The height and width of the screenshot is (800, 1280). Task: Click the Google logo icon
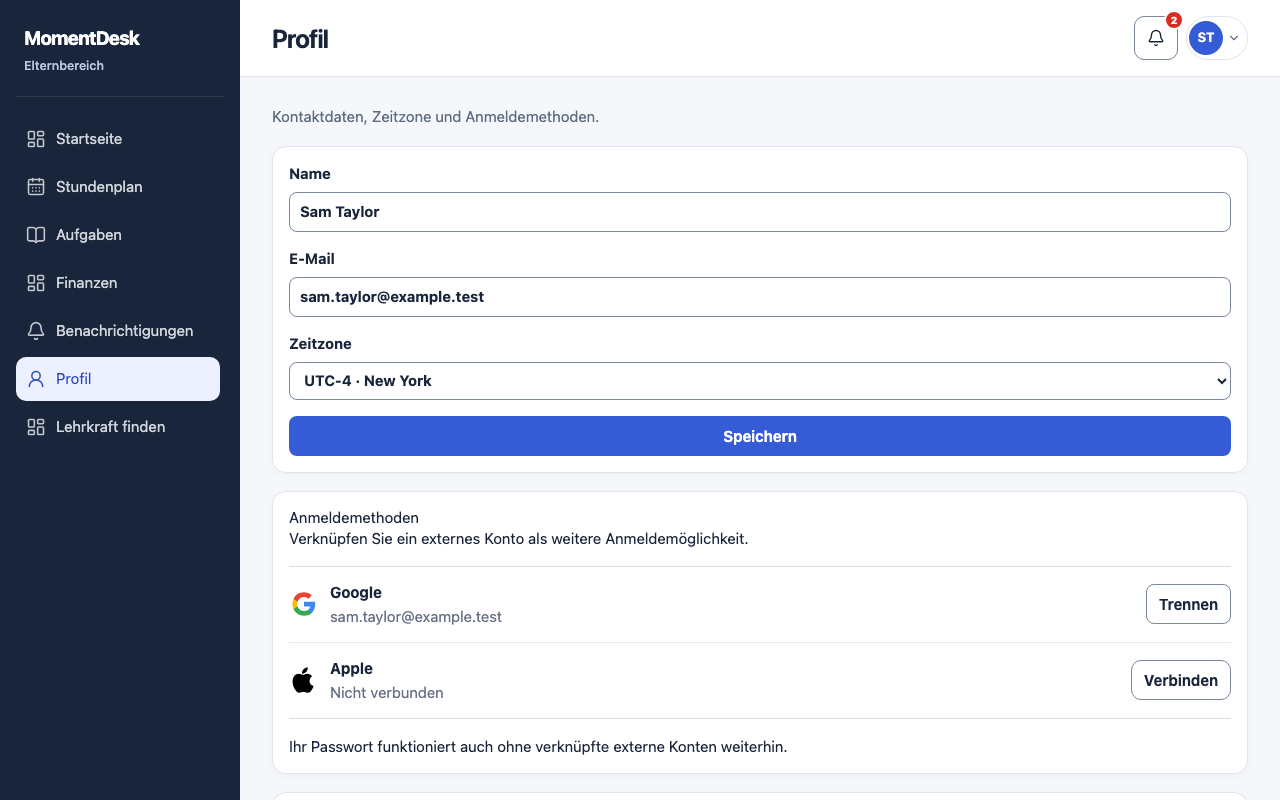tap(304, 604)
